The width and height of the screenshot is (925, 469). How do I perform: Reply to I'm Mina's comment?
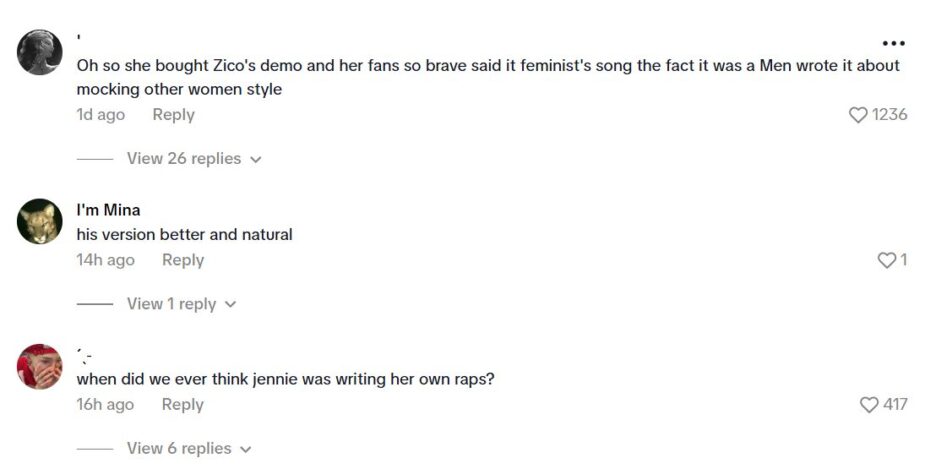click(x=183, y=260)
